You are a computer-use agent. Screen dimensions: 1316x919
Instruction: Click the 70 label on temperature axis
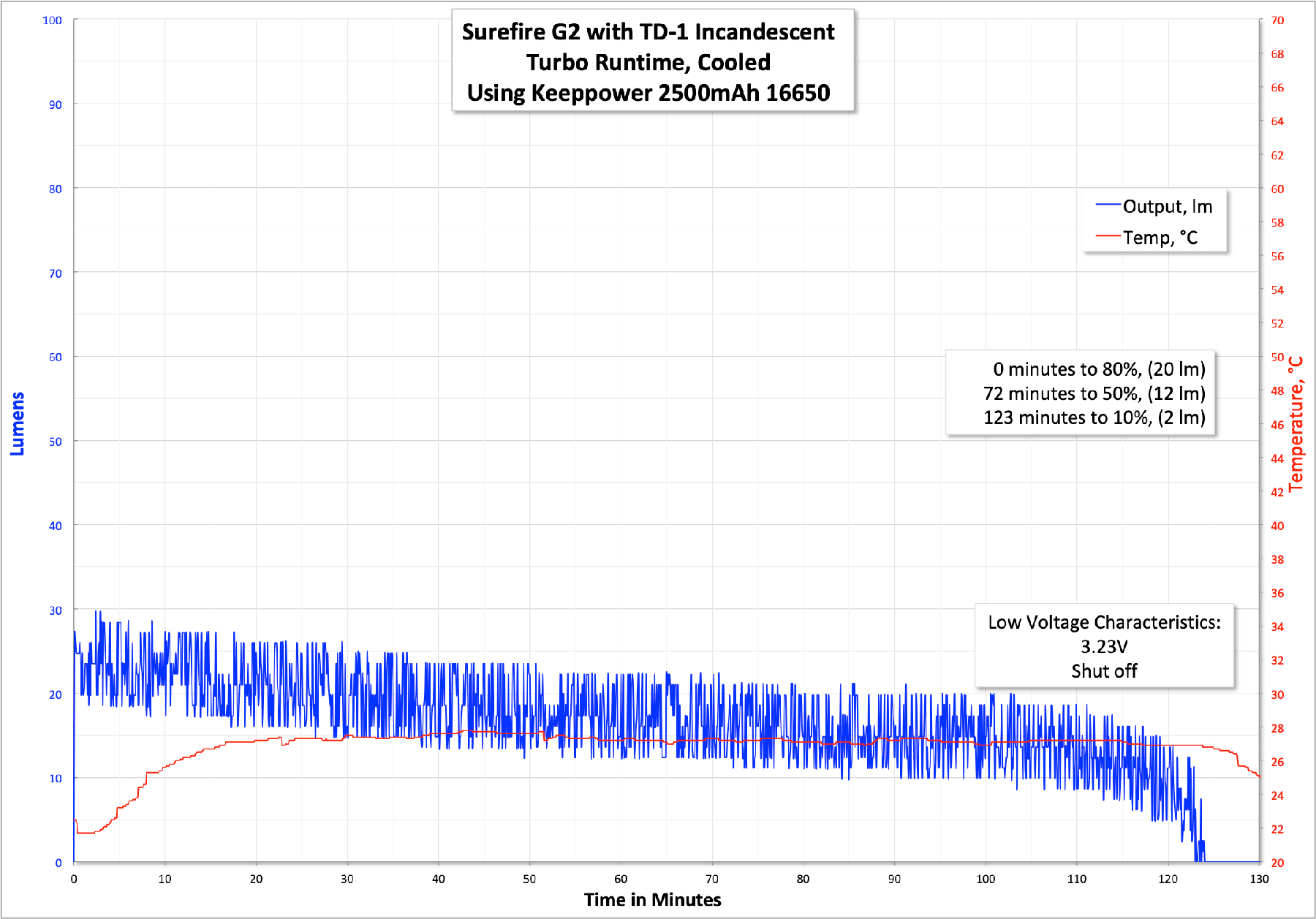(1277, 20)
